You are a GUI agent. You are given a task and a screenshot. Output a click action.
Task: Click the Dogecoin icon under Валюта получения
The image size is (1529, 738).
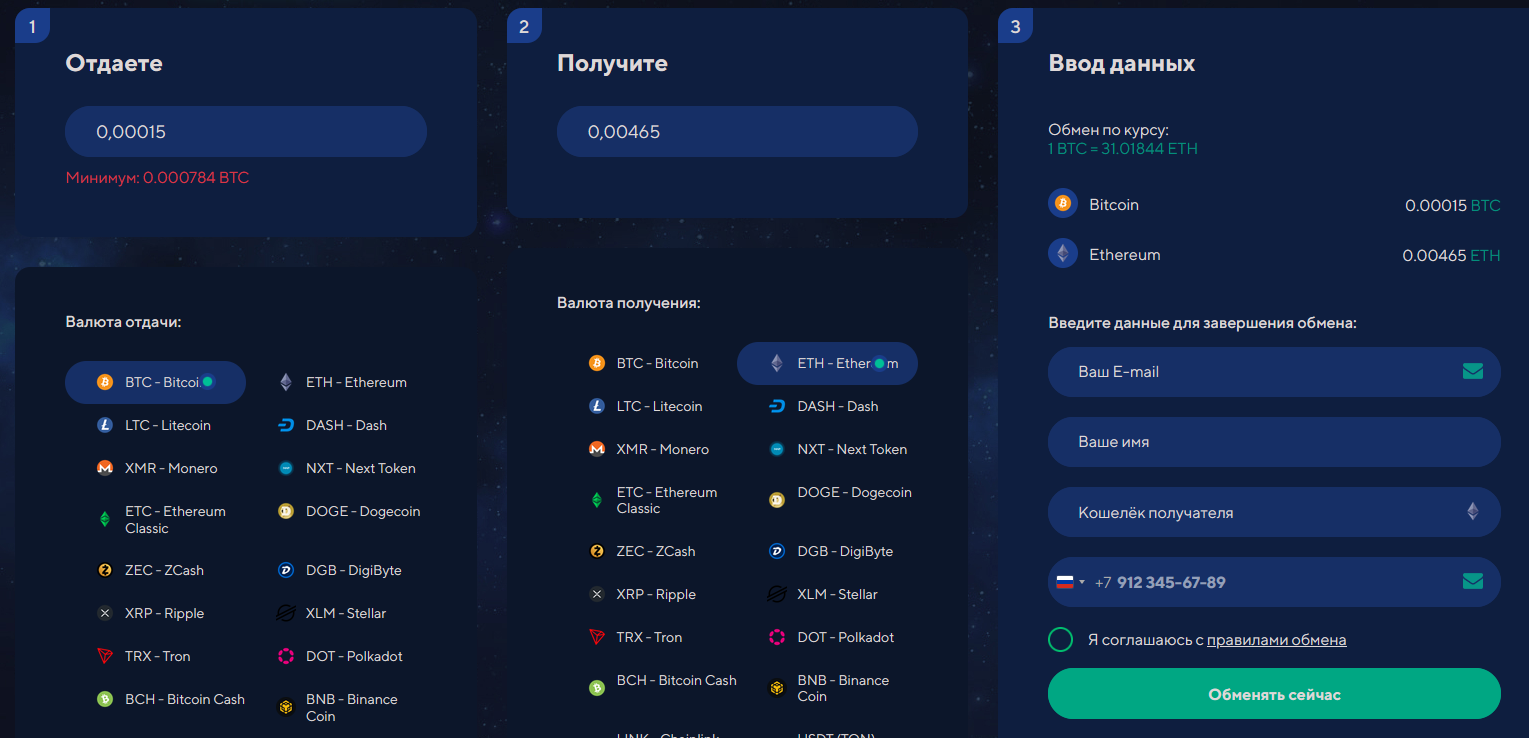(x=777, y=500)
